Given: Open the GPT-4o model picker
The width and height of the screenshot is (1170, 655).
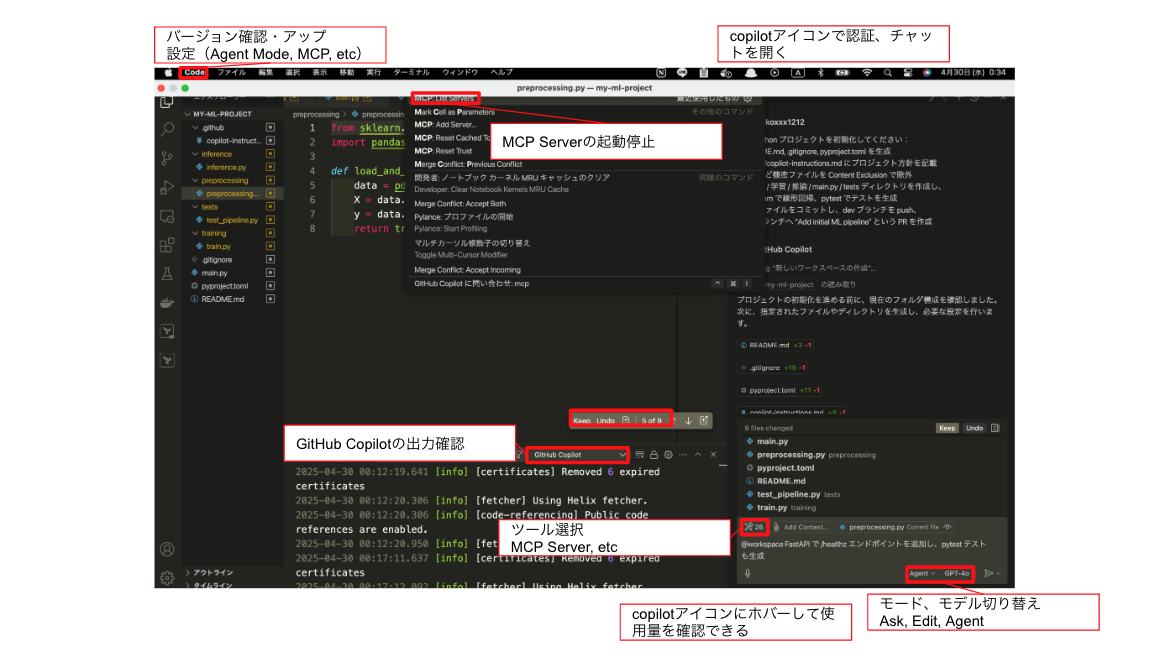Looking at the screenshot, I should (x=957, y=573).
